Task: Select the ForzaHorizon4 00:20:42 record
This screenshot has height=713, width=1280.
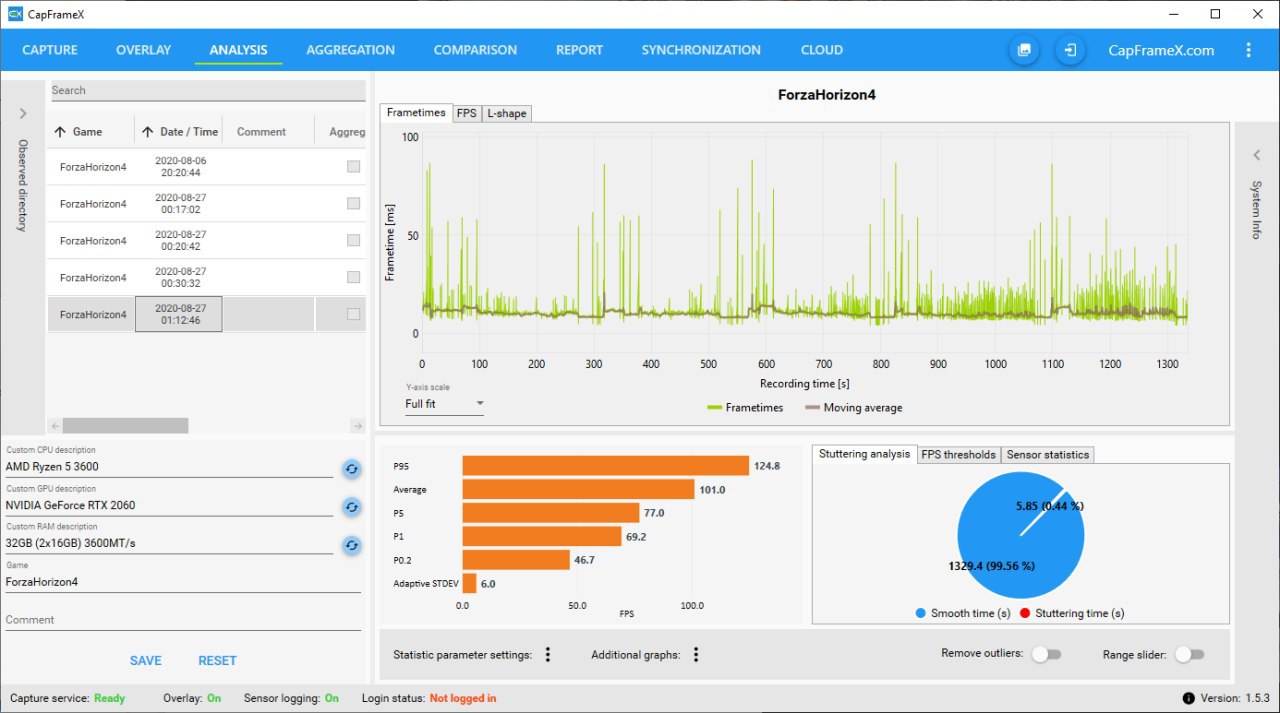Action: tap(206, 241)
